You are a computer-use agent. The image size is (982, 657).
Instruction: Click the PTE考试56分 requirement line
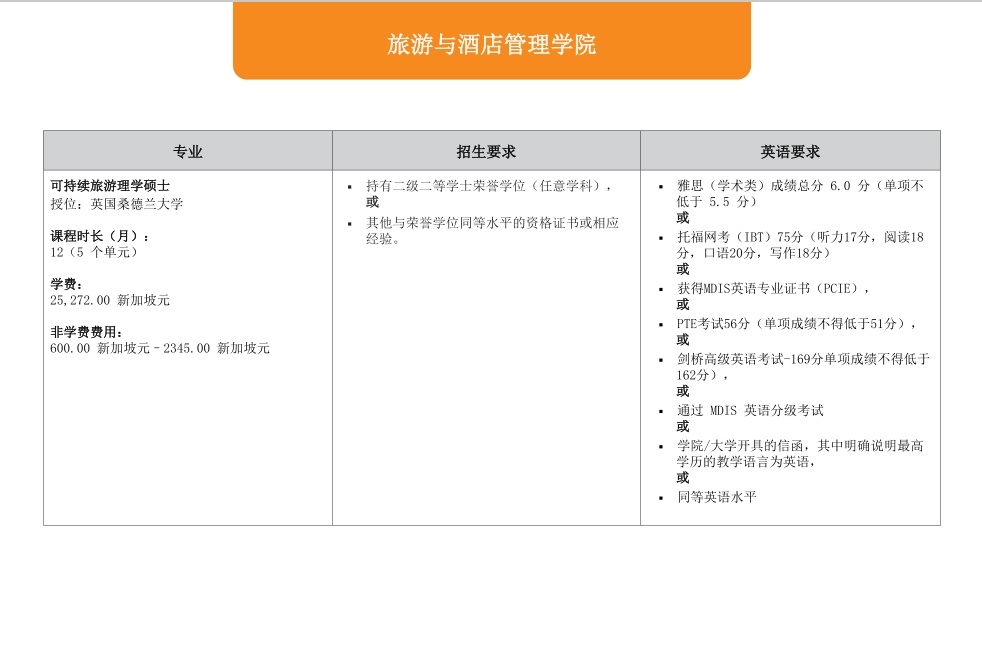[797, 324]
